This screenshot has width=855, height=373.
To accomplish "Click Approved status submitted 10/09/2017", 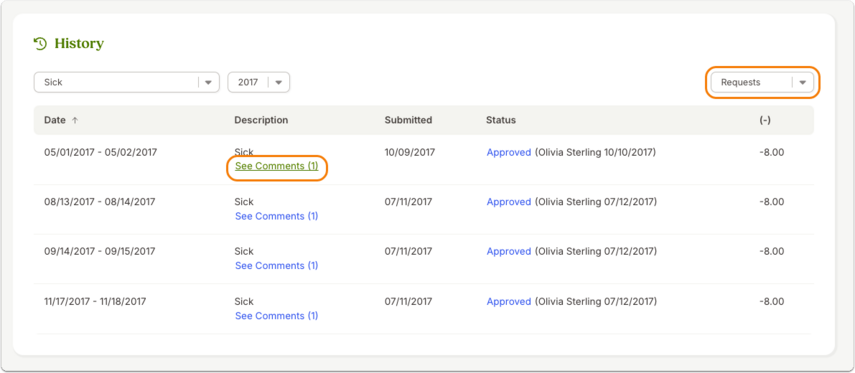I will [x=509, y=153].
